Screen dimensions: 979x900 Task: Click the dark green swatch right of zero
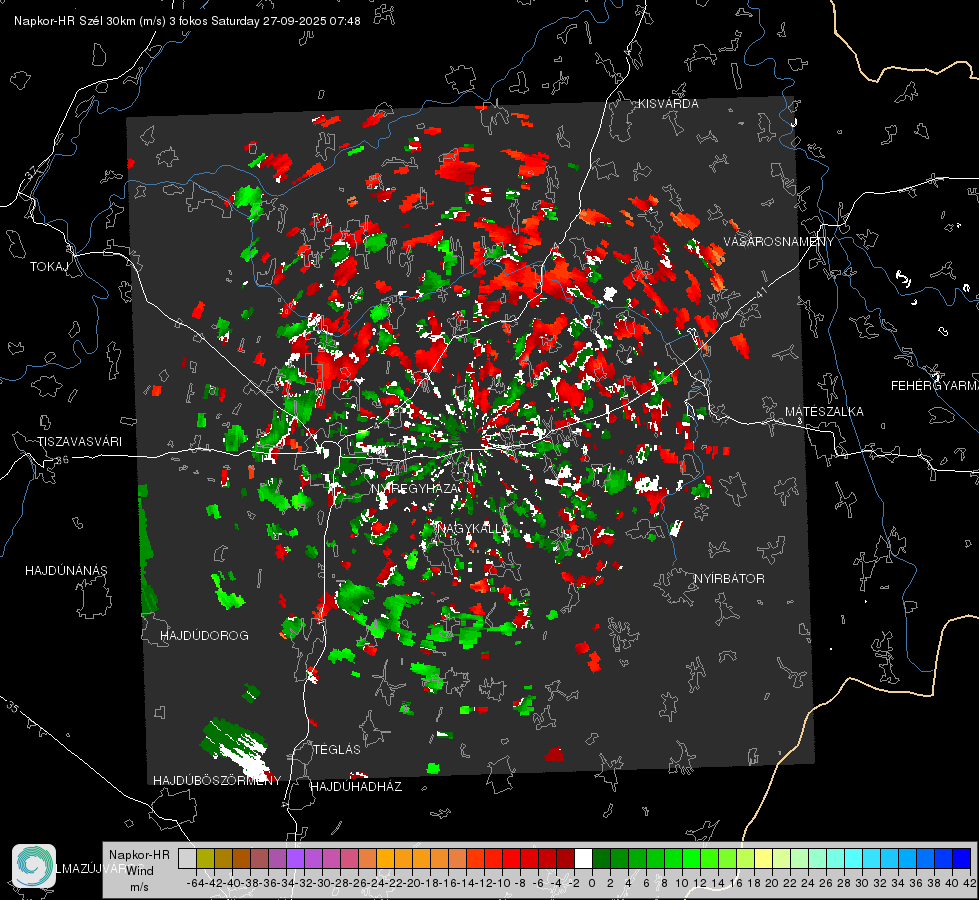click(x=601, y=858)
